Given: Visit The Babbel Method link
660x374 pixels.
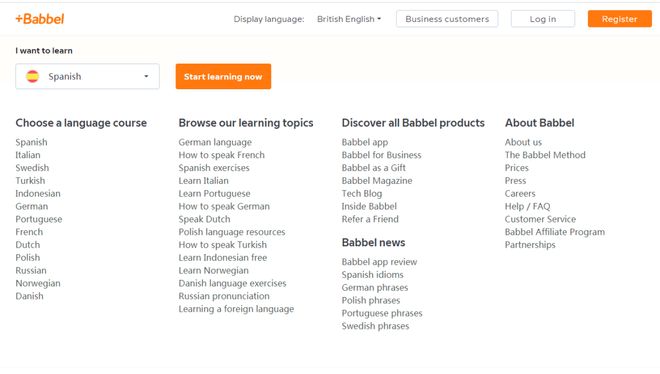Looking at the screenshot, I should [x=545, y=155].
